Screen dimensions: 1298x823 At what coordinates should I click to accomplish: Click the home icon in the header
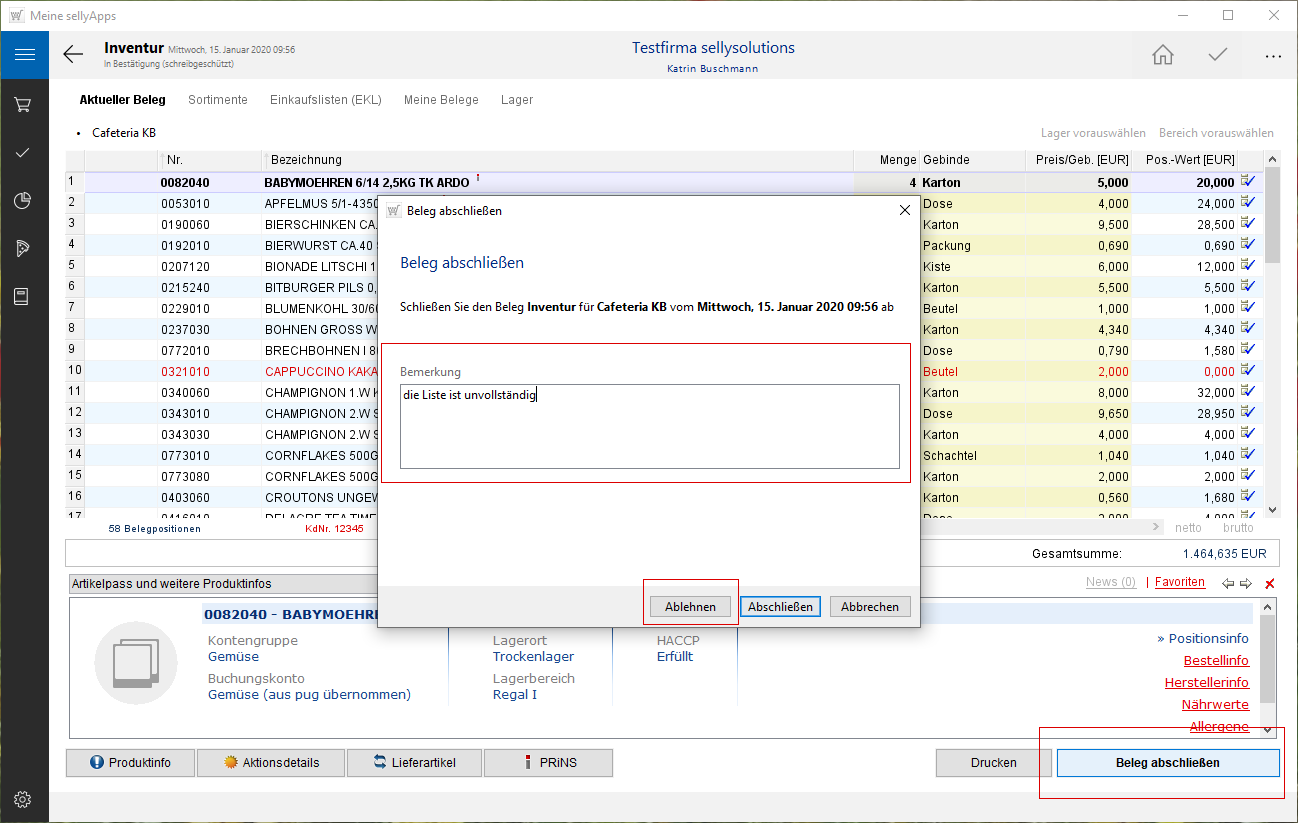point(1162,55)
